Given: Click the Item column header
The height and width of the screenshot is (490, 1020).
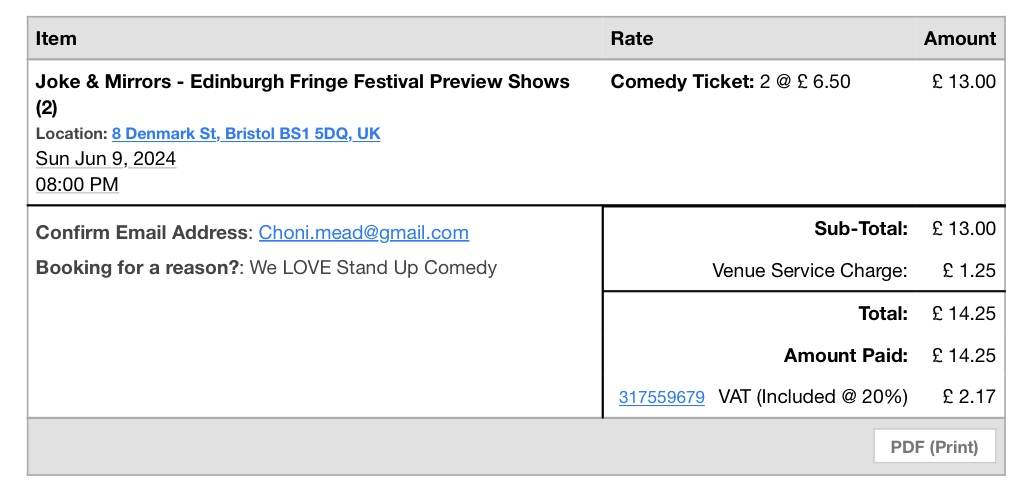Looking at the screenshot, I should (56, 39).
